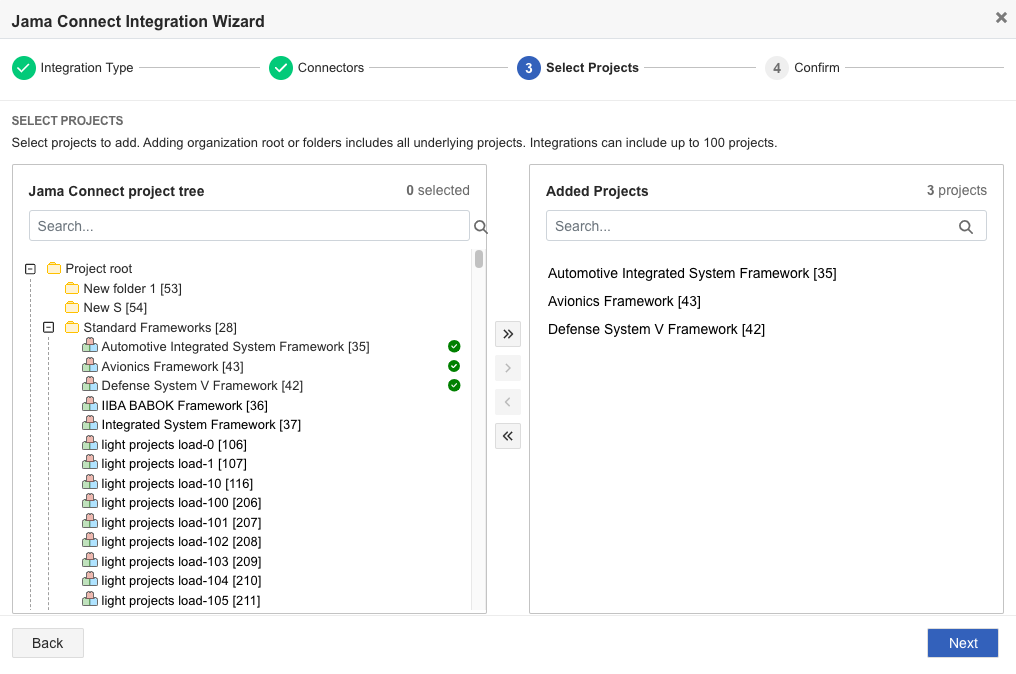Image resolution: width=1016 pixels, height=674 pixels.
Task: Click the light projects load-1 project icon
Action: point(90,463)
